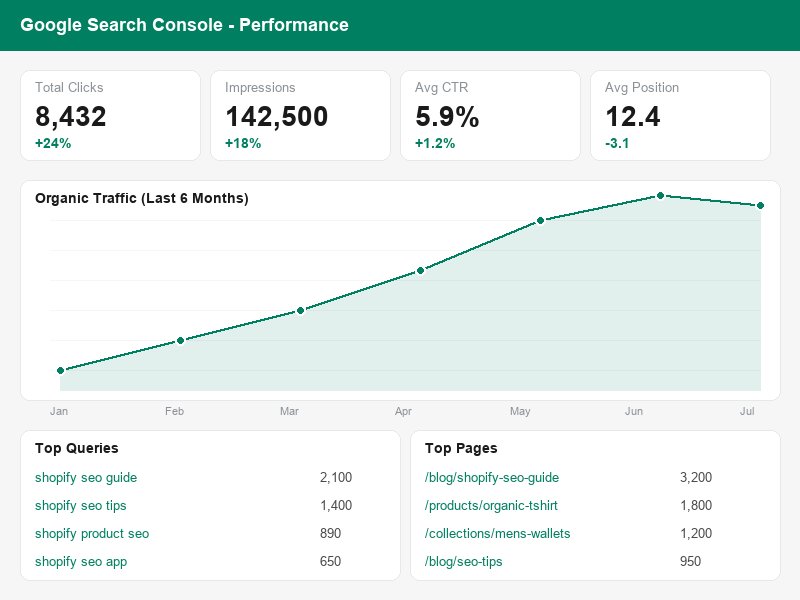The image size is (800, 600).
Task: Click the 950 value in Top Pages
Action: [x=690, y=562]
